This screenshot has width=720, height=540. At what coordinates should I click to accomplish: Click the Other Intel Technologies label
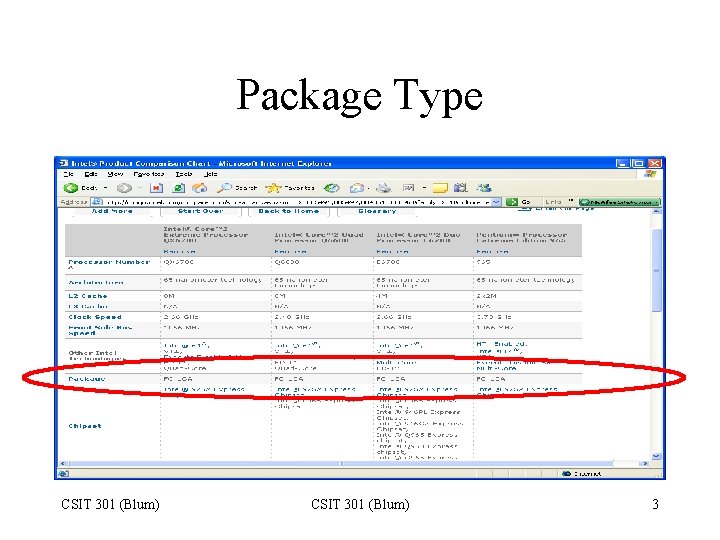point(96,355)
